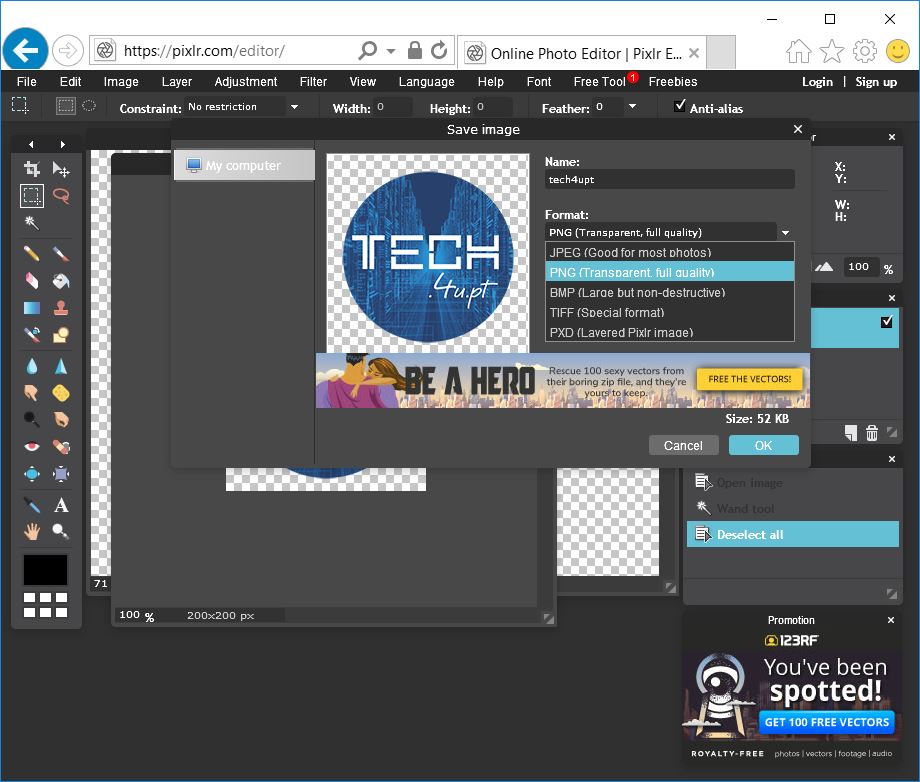Open the Layer menu
The height and width of the screenshot is (782, 920).
tap(177, 82)
